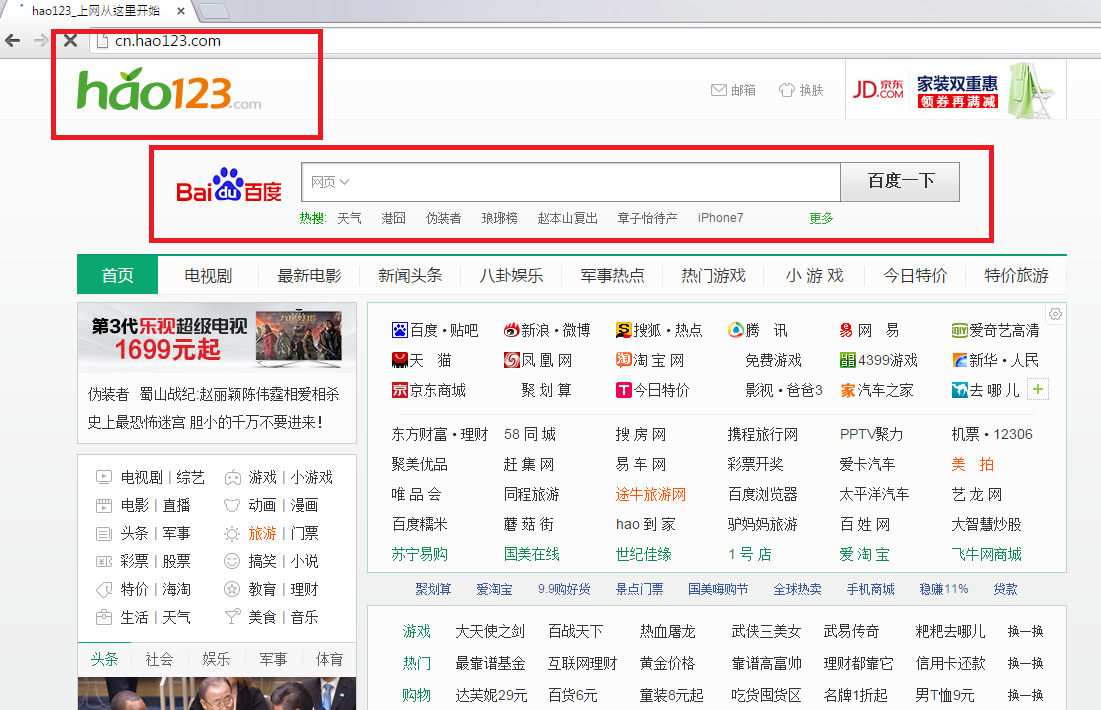Open the 途牛旅游网 link
The width and height of the screenshot is (1101, 710).
pos(651,494)
